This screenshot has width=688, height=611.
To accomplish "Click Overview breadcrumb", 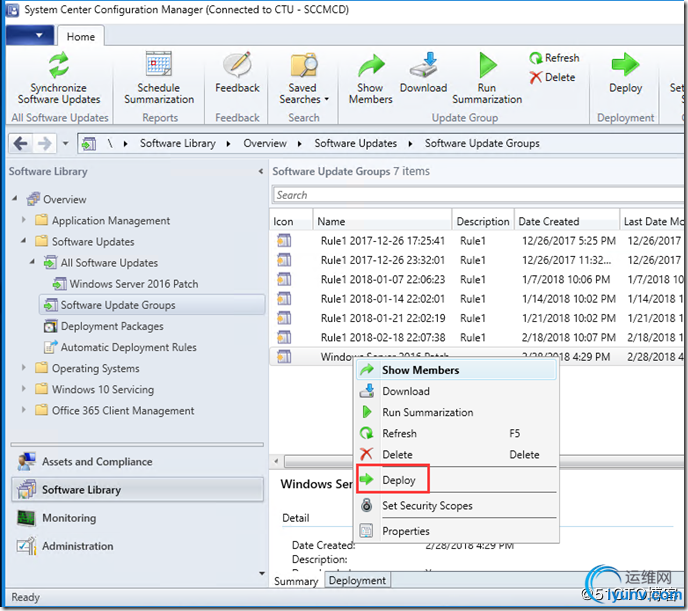I will pos(265,143).
